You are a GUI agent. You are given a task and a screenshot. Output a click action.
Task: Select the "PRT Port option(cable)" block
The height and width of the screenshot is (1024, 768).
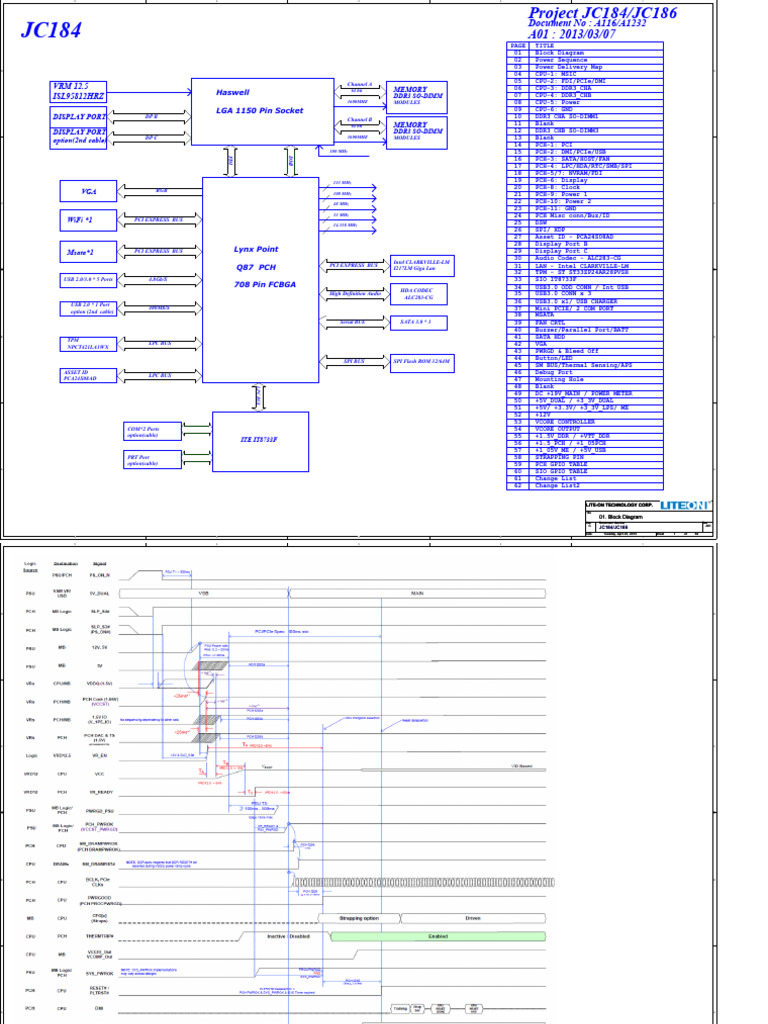tap(152, 459)
